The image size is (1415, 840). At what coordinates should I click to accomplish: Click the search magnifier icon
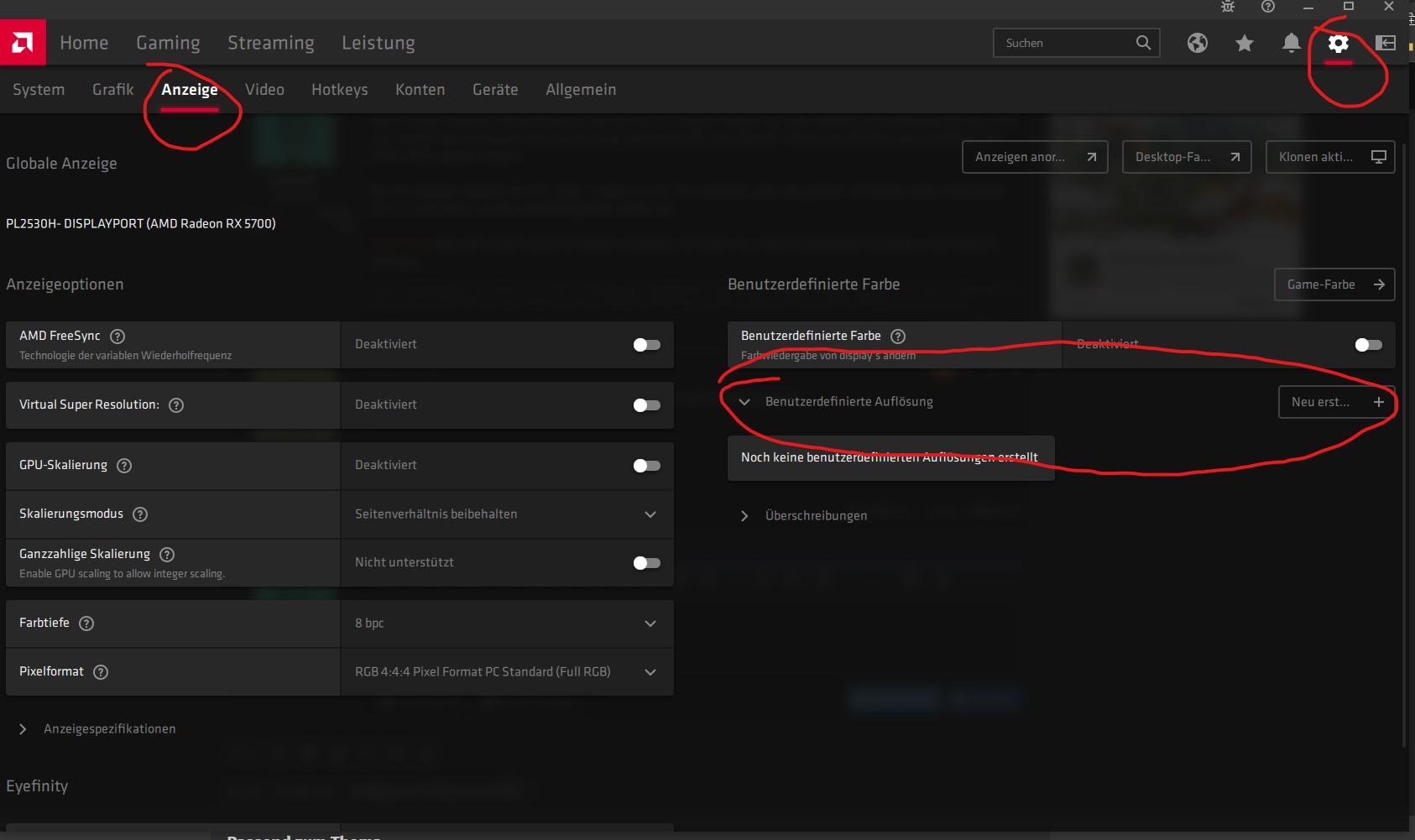click(1143, 43)
